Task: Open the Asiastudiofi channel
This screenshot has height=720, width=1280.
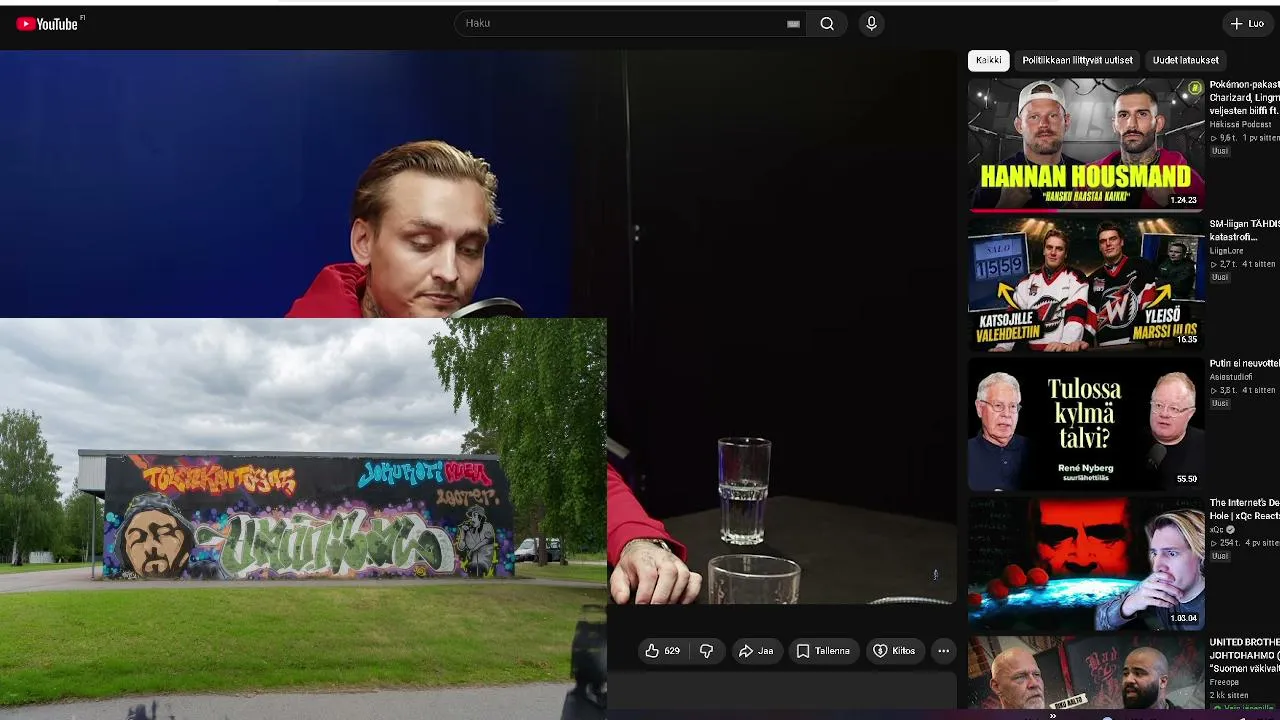Action: [x=1230, y=377]
